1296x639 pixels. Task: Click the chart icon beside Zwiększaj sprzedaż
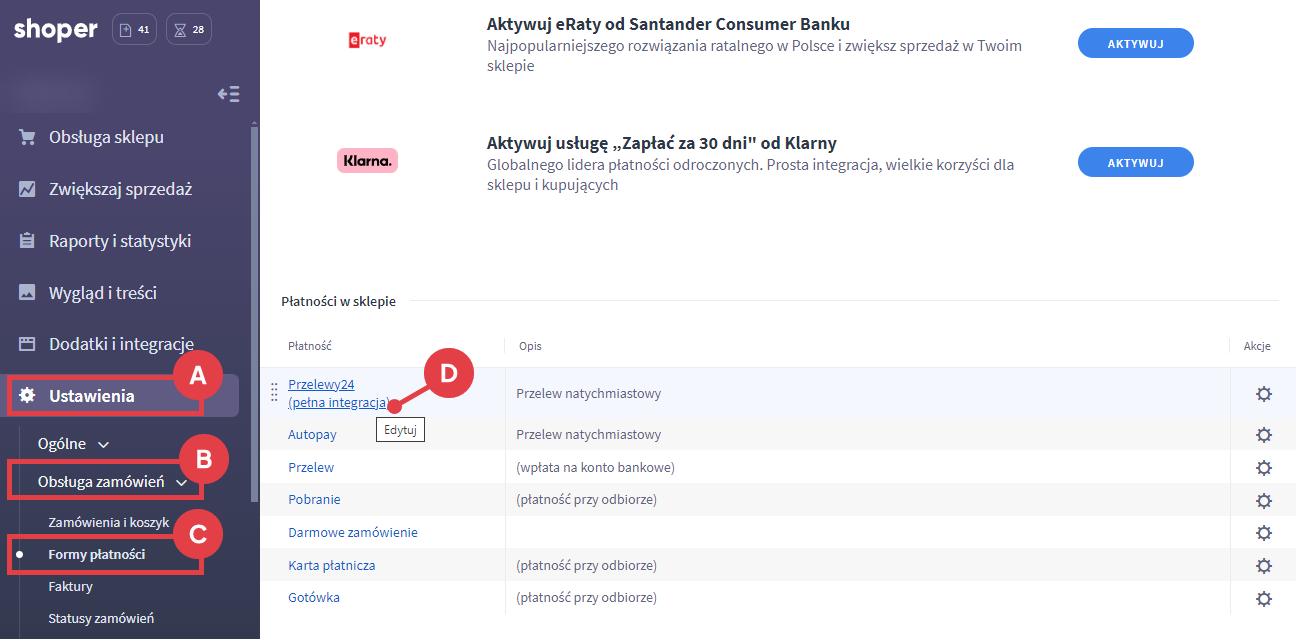point(27,189)
